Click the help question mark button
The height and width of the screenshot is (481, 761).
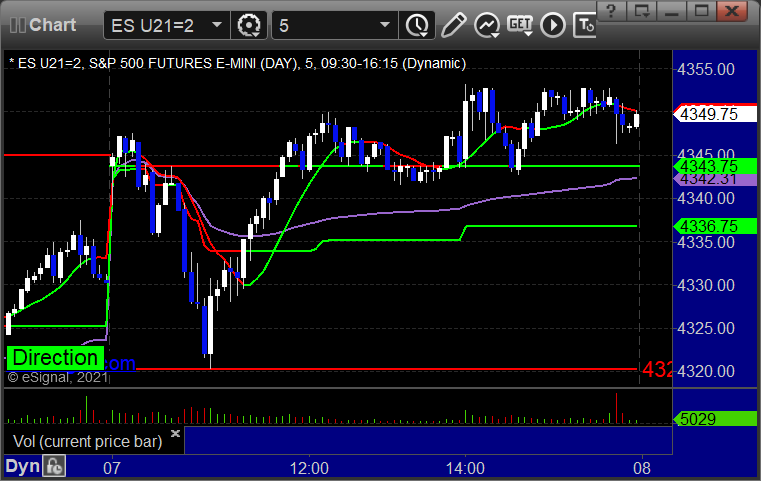coord(612,11)
